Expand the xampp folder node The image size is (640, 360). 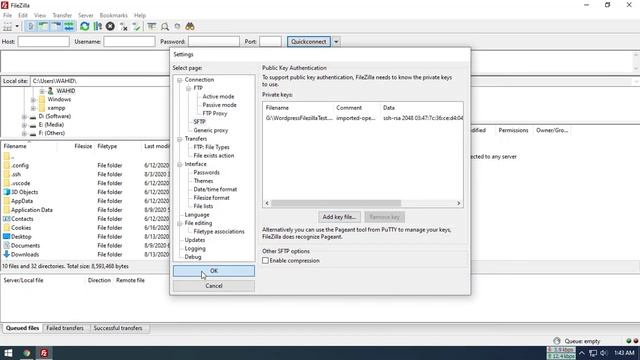point(33,108)
